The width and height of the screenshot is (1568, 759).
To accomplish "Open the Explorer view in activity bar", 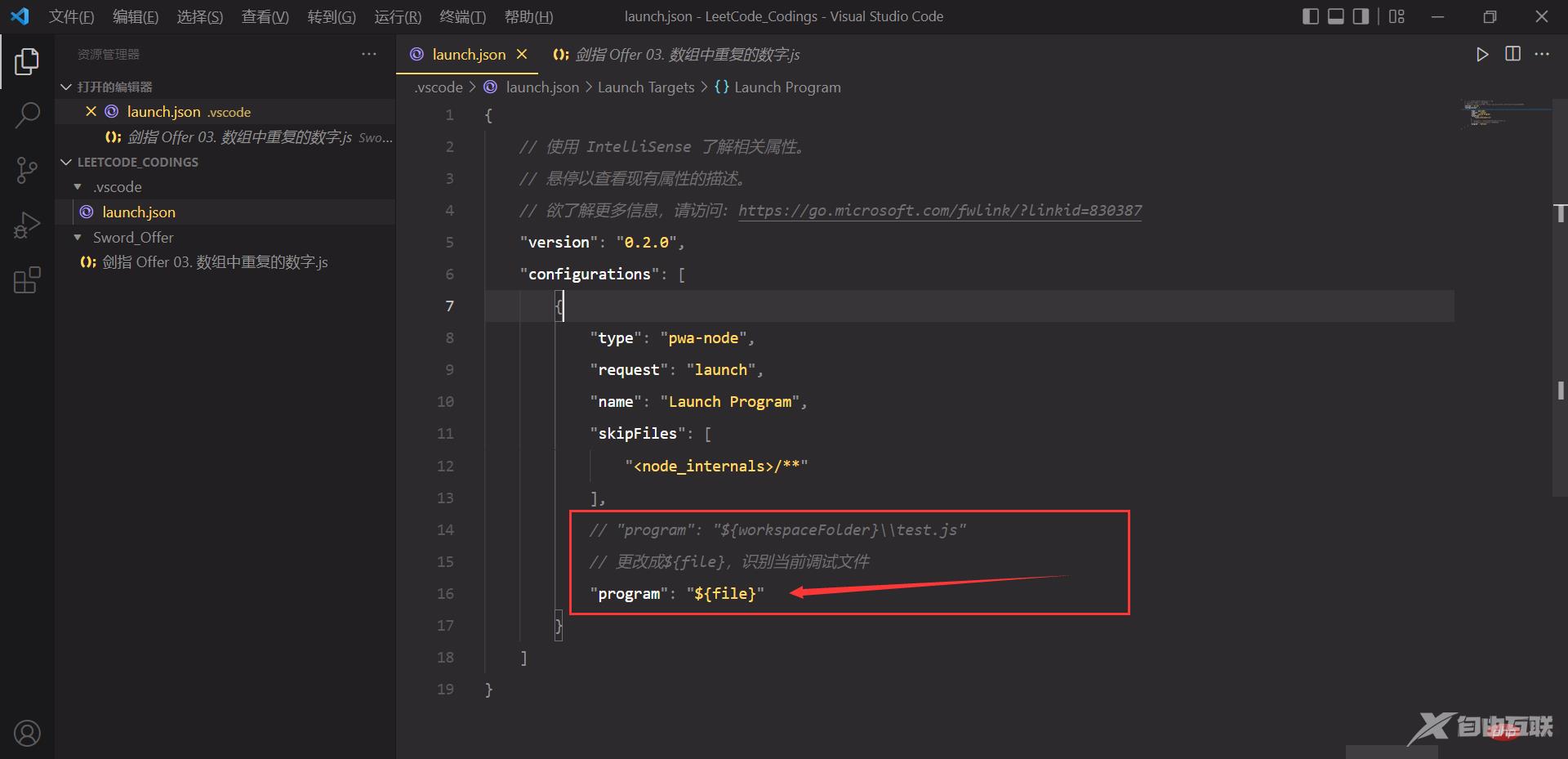I will (x=27, y=61).
